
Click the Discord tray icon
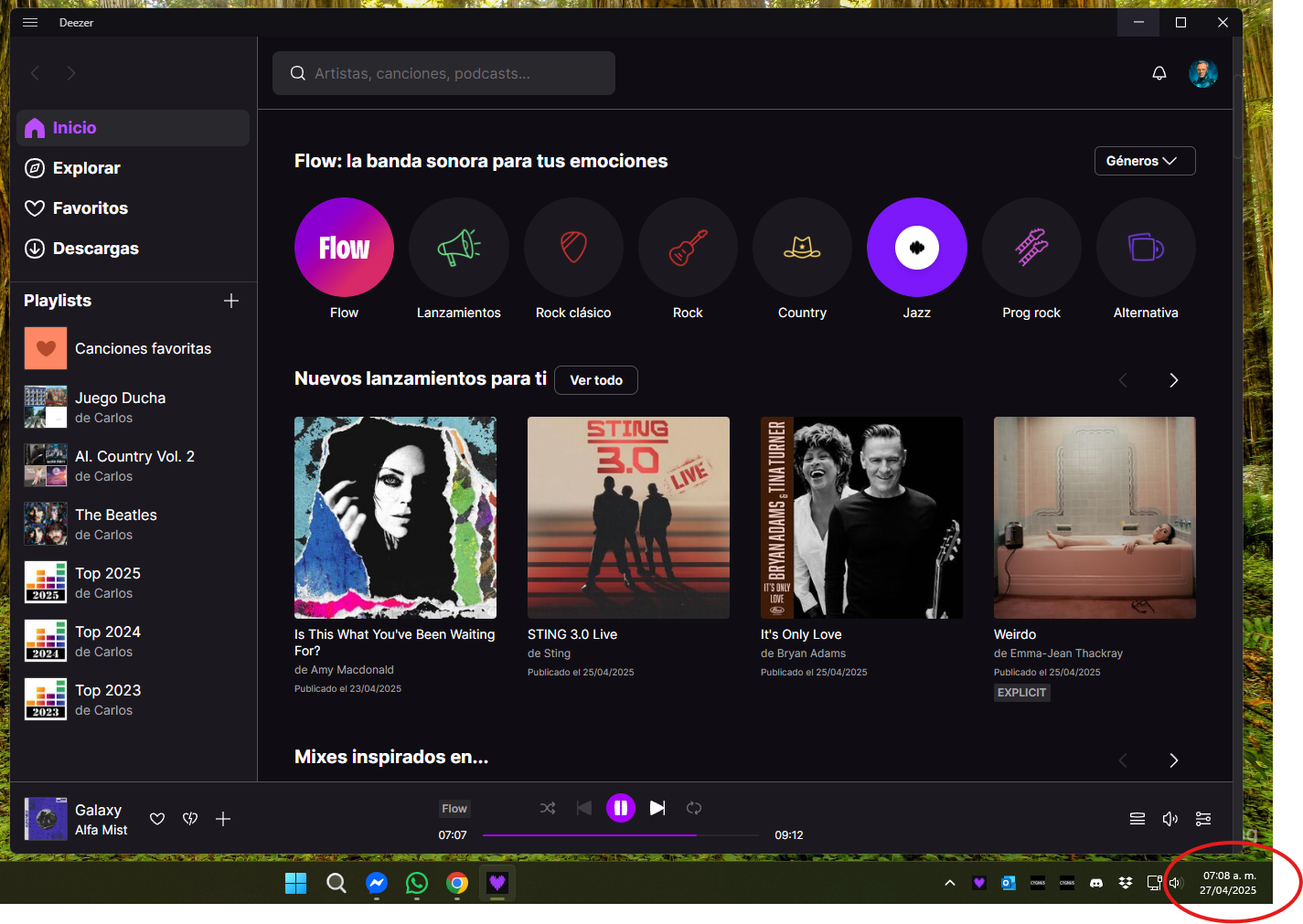click(x=1096, y=883)
